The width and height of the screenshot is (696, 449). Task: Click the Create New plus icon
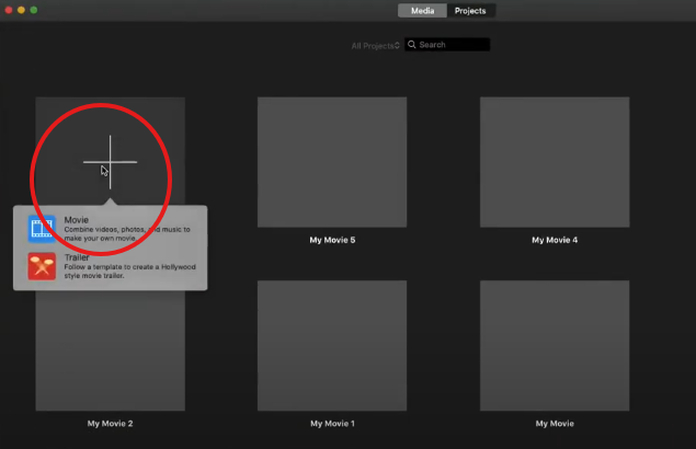[110, 162]
